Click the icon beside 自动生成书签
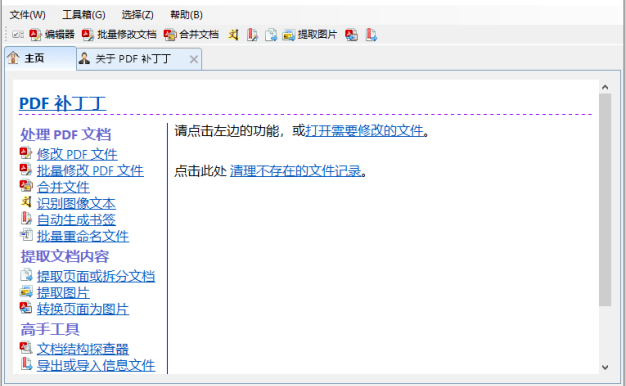626x386 pixels. click(26, 218)
